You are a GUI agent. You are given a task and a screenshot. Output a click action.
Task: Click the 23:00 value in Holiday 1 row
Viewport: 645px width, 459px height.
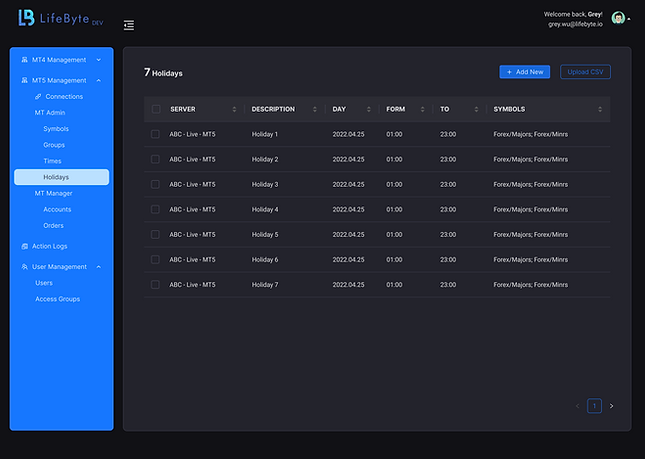pos(448,134)
